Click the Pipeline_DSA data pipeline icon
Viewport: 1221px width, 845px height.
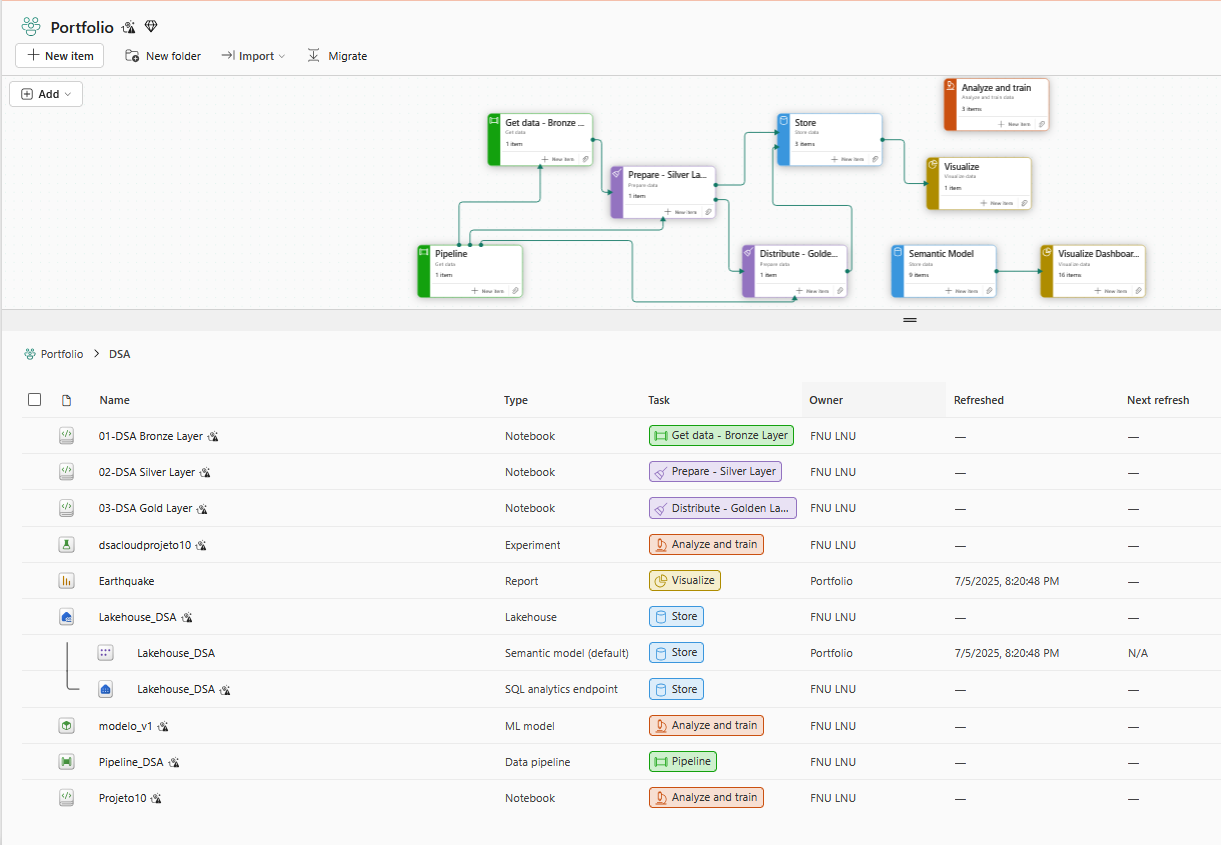coord(66,762)
